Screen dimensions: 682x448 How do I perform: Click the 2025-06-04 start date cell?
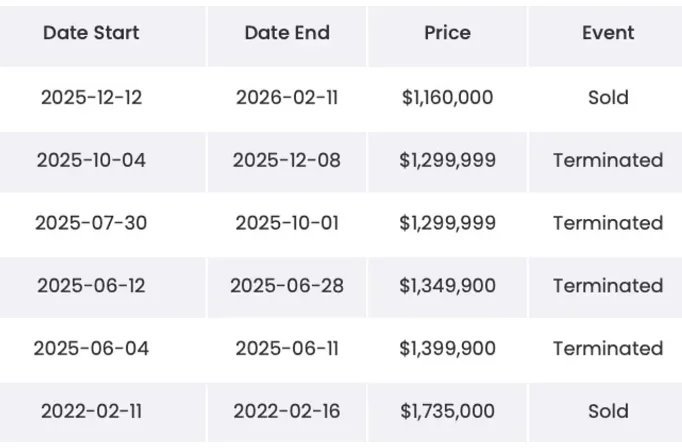coord(91,348)
